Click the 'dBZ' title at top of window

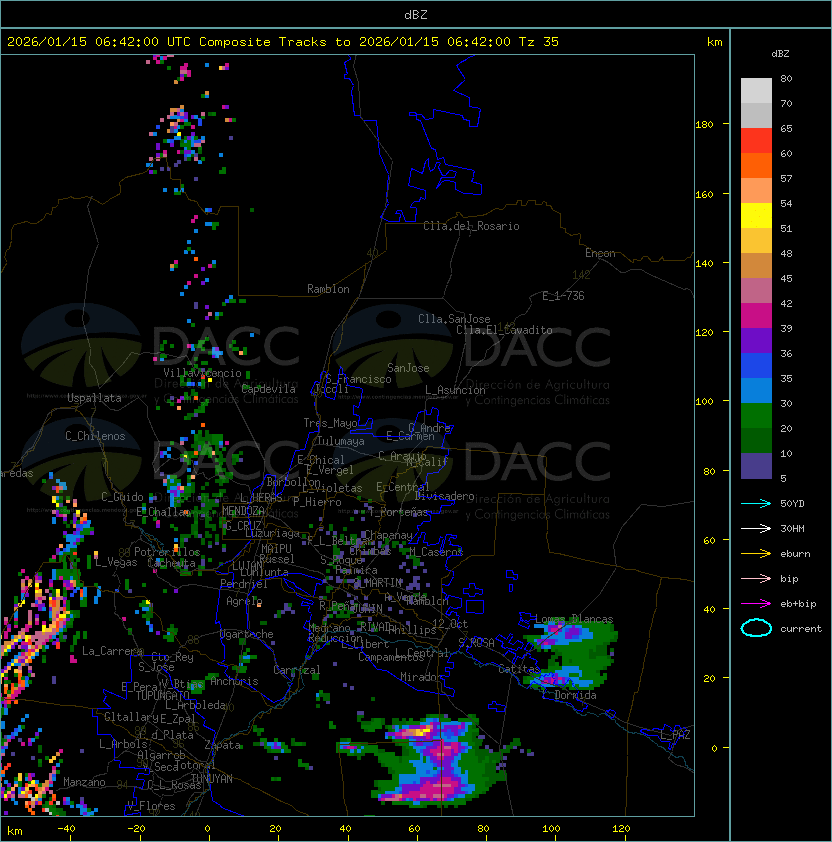(x=416, y=14)
